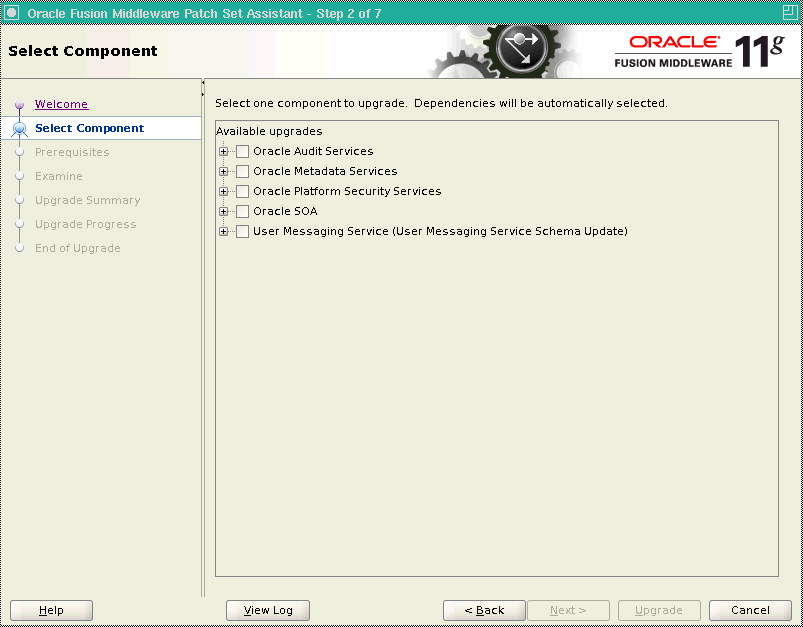
Task: Cancel the Patch Set Assistant
Action: point(750,610)
